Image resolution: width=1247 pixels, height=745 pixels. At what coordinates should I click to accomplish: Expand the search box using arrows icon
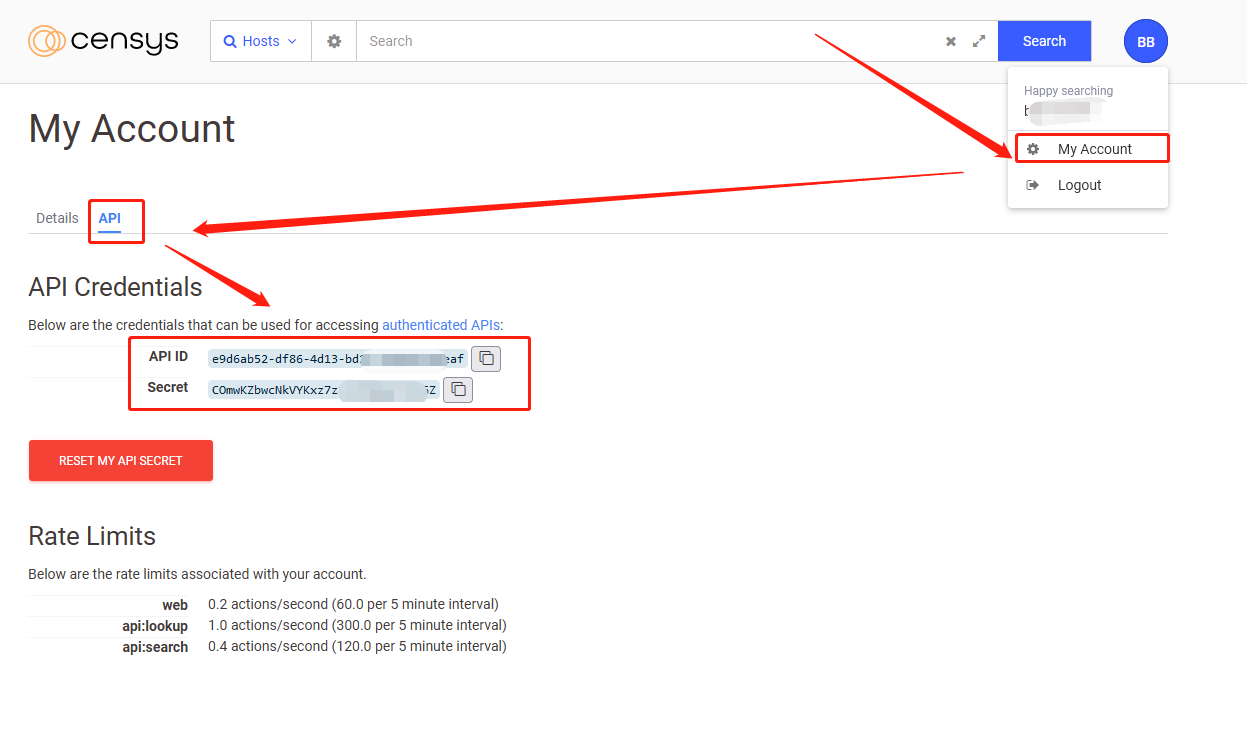979,41
